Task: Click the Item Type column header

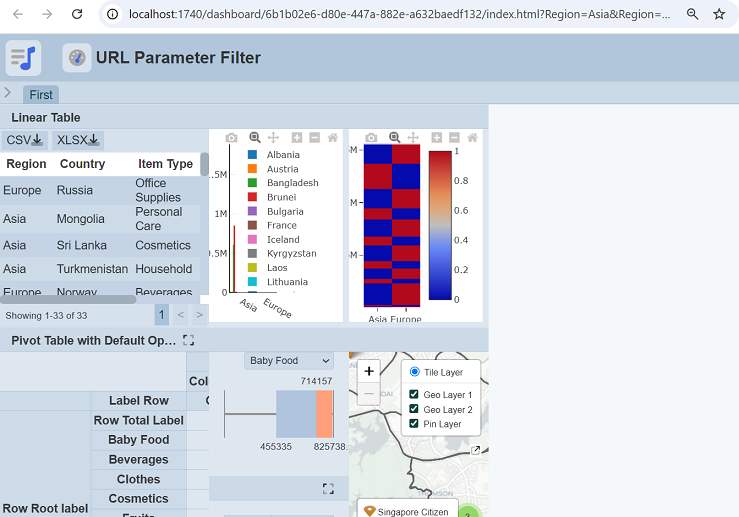Action: 165,164
